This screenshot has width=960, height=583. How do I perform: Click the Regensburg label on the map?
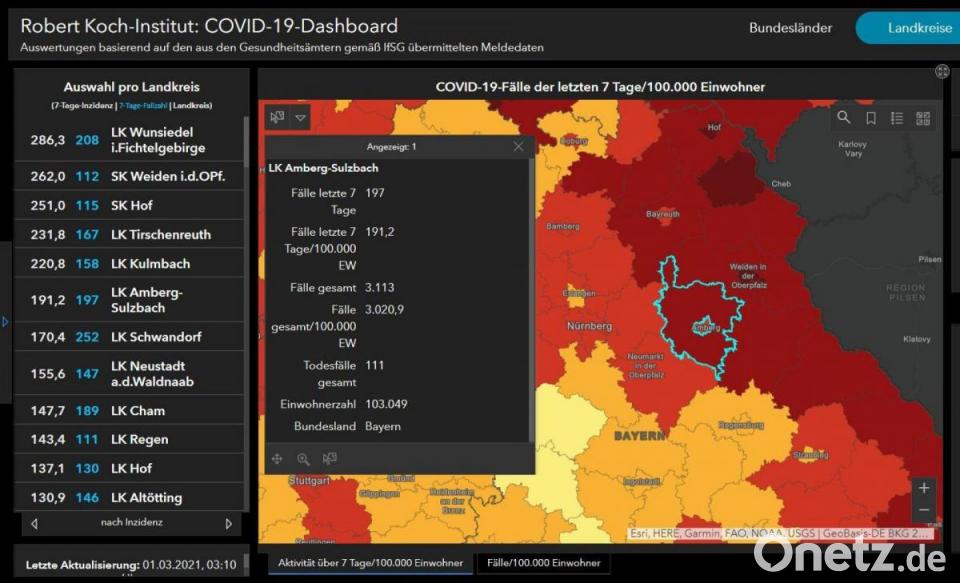coord(741,425)
